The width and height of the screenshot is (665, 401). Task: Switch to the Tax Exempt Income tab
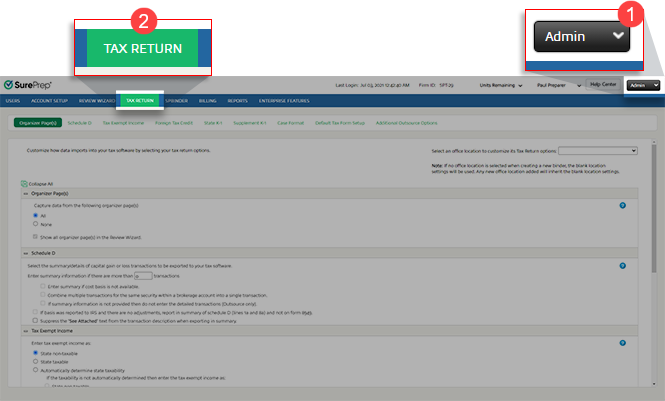(123, 123)
